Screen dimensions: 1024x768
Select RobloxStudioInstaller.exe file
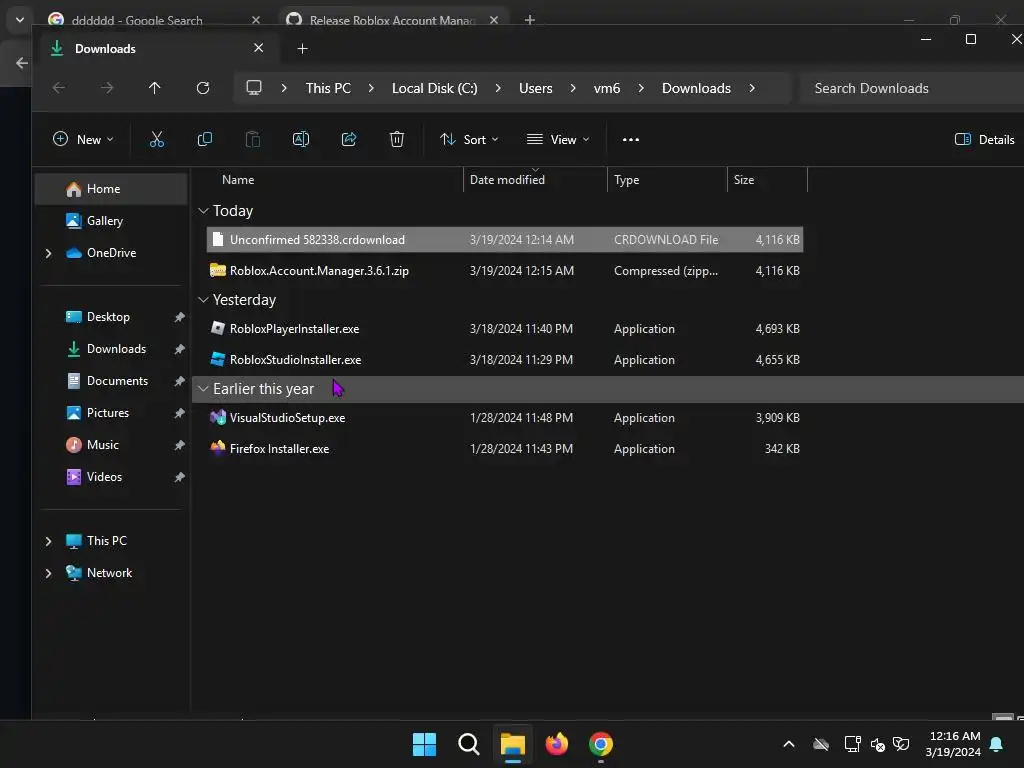coord(505,360)
